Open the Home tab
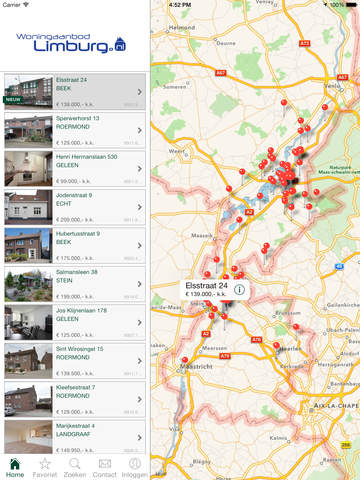The width and height of the screenshot is (360, 480). [15, 468]
